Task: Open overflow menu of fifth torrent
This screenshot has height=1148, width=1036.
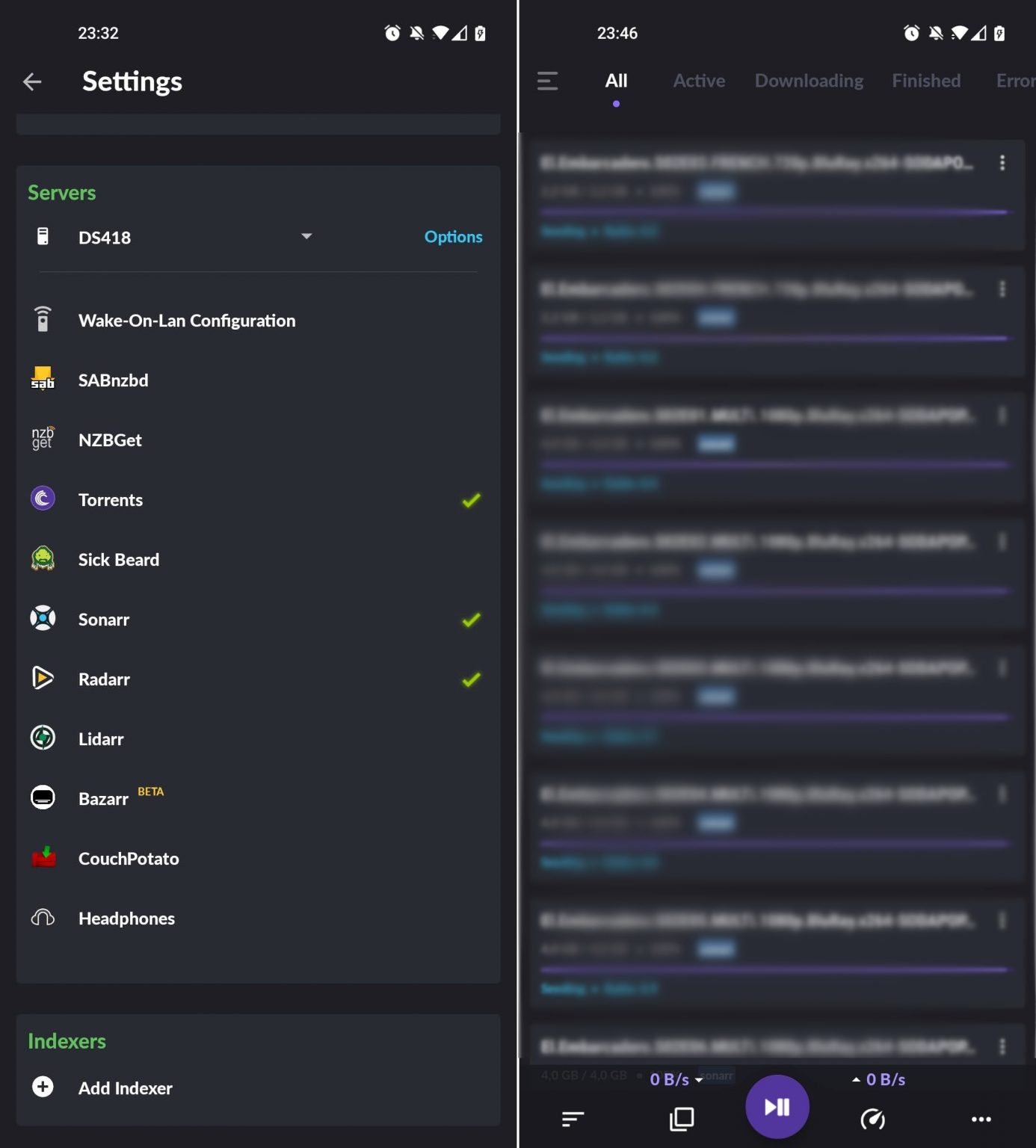Action: 1002,668
